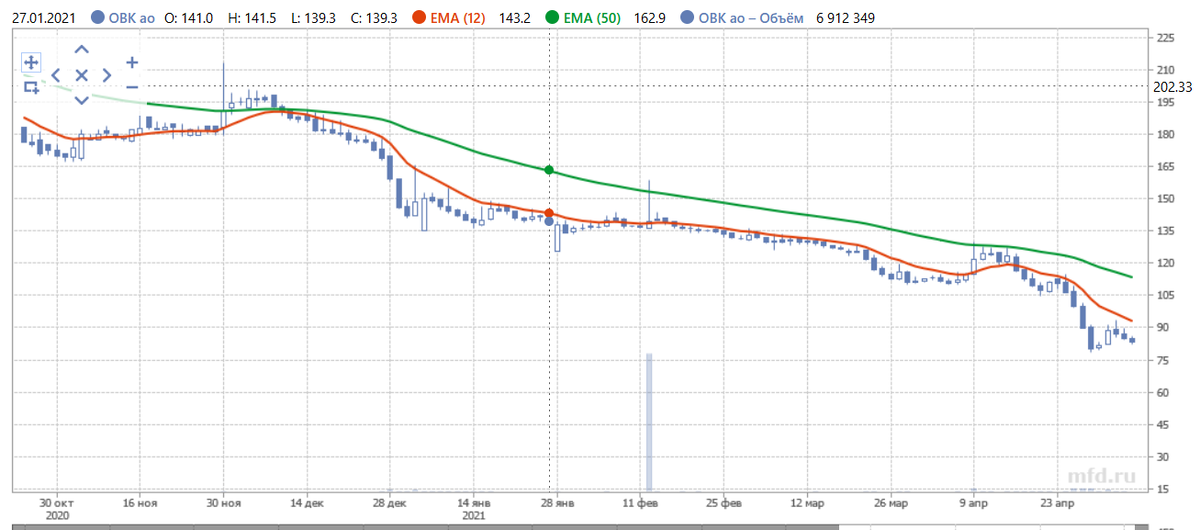Click the 9 апр date axis label
Image resolution: width=1200 pixels, height=530 pixels.
[x=975, y=501]
